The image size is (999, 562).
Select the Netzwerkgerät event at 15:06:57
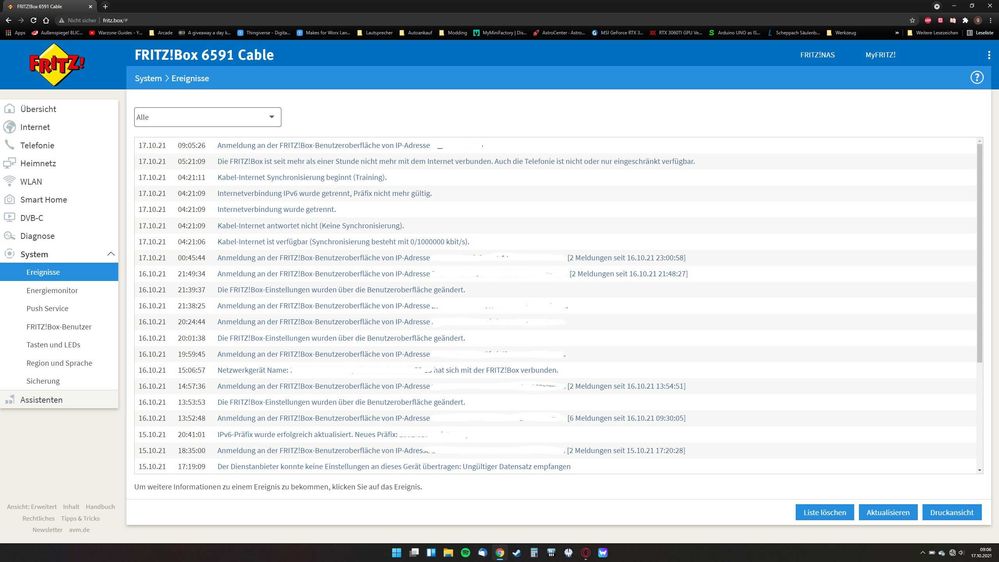[x=556, y=370]
